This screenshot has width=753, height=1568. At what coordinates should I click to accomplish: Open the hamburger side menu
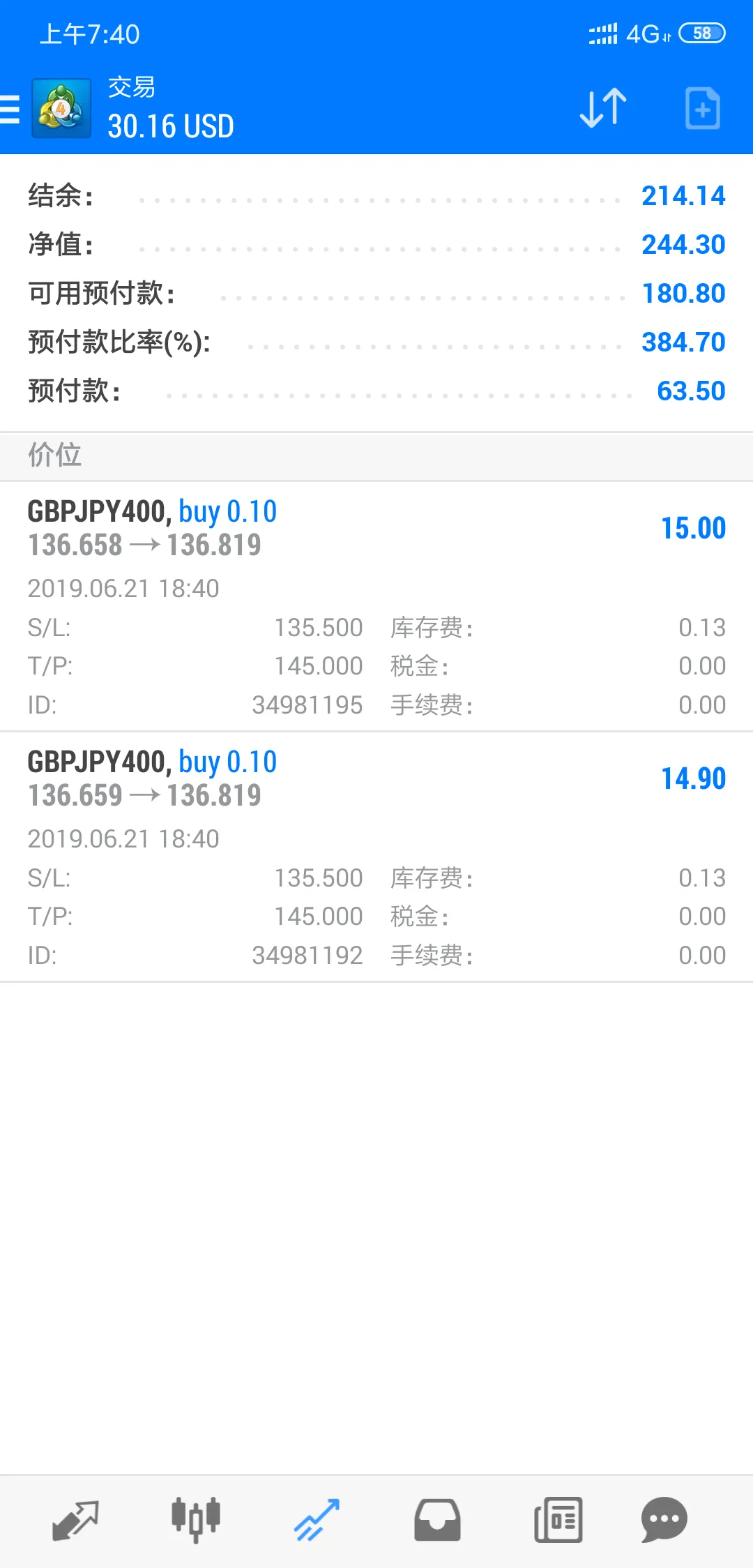tap(10, 110)
